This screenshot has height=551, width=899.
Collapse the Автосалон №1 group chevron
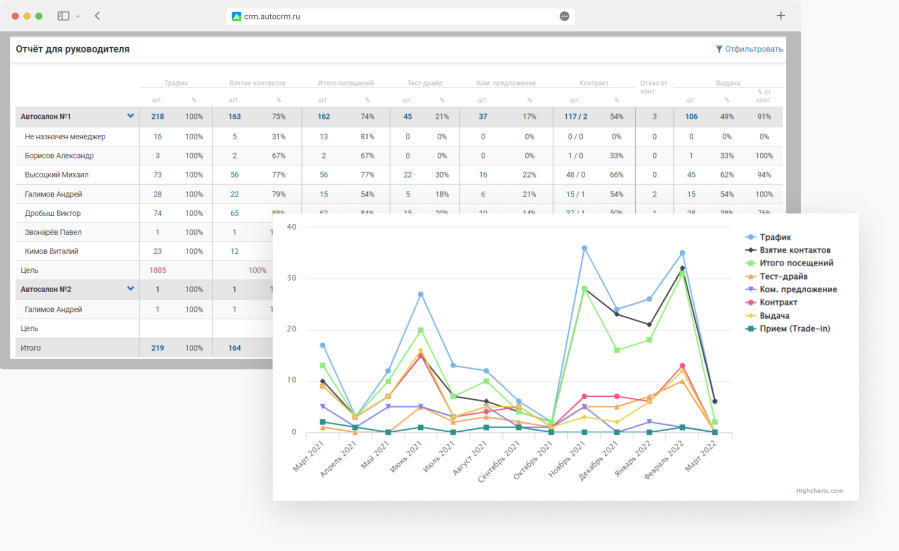click(130, 116)
